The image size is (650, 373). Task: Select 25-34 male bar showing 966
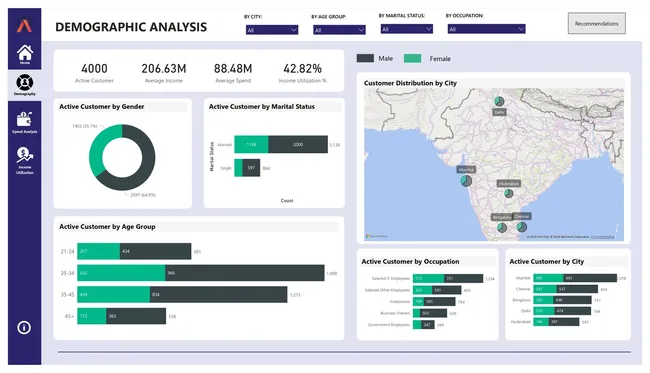tap(245, 273)
